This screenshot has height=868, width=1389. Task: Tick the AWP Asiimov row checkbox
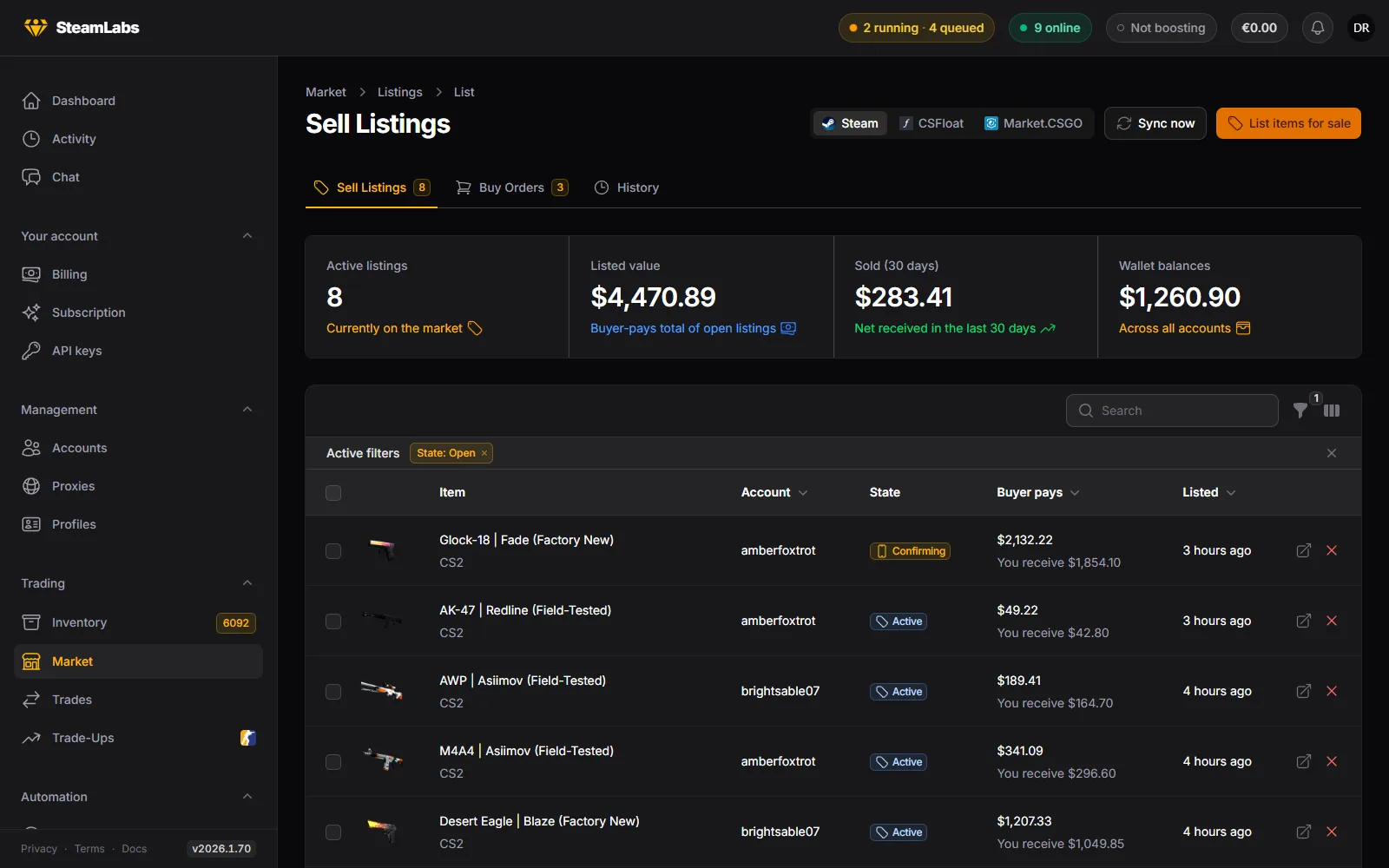pyautogui.click(x=333, y=692)
